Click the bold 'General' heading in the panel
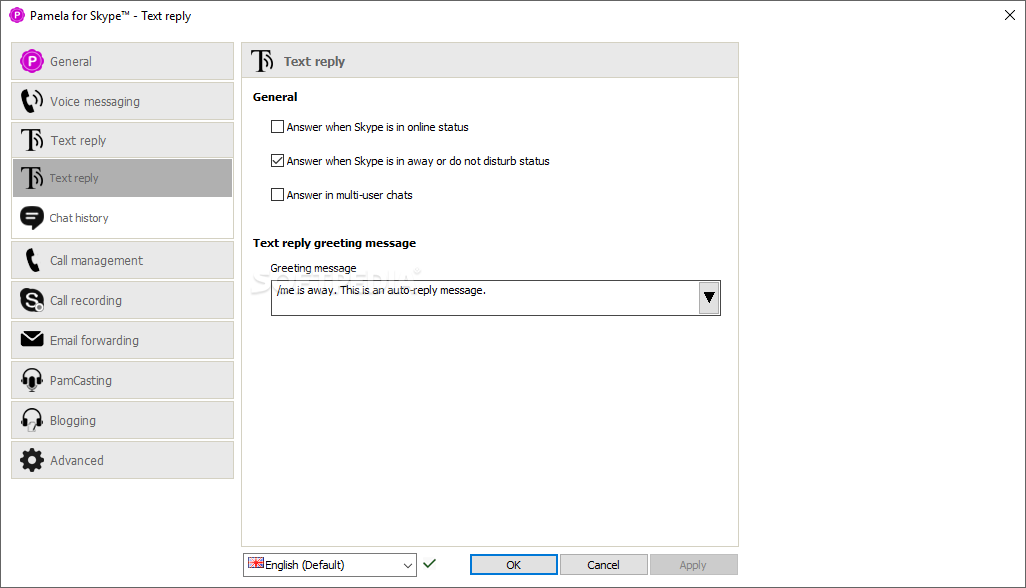 tap(275, 97)
